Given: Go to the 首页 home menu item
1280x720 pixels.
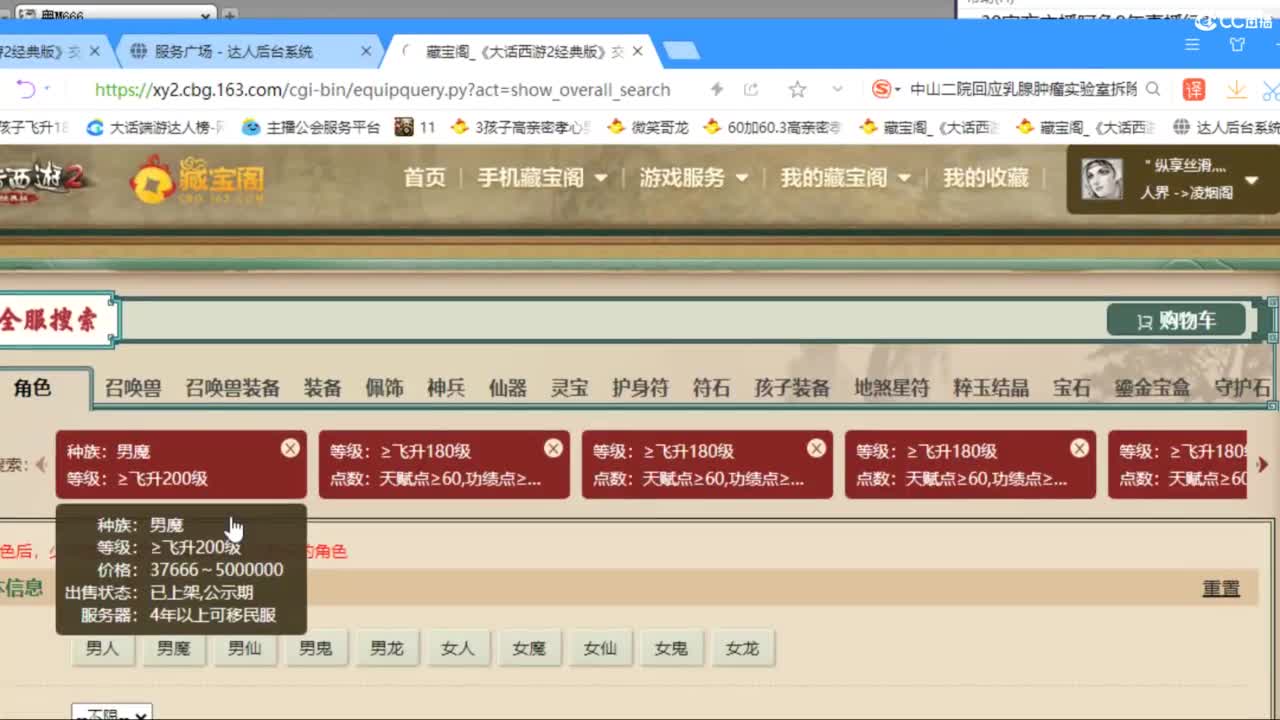Looking at the screenshot, I should (x=424, y=177).
